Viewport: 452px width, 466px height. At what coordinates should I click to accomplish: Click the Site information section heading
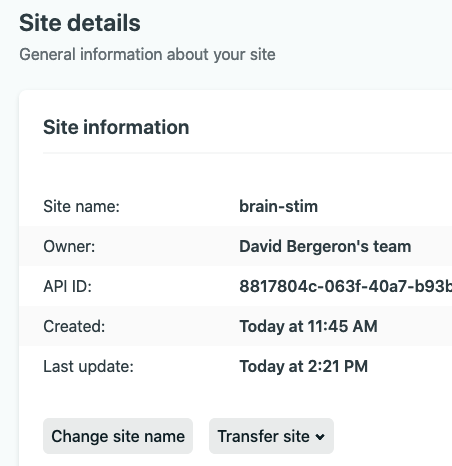116,127
